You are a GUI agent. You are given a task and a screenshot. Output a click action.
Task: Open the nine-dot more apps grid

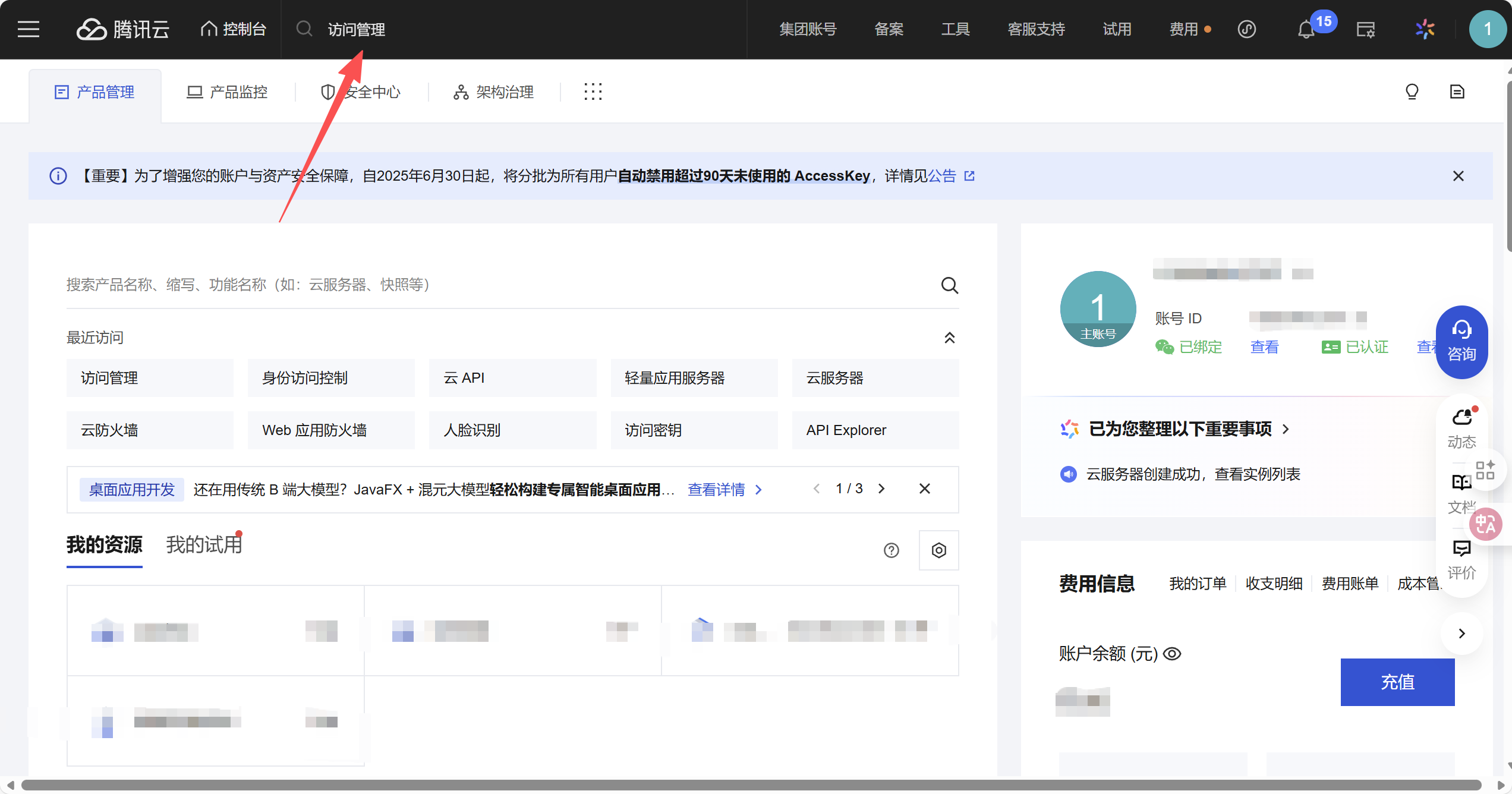point(593,92)
